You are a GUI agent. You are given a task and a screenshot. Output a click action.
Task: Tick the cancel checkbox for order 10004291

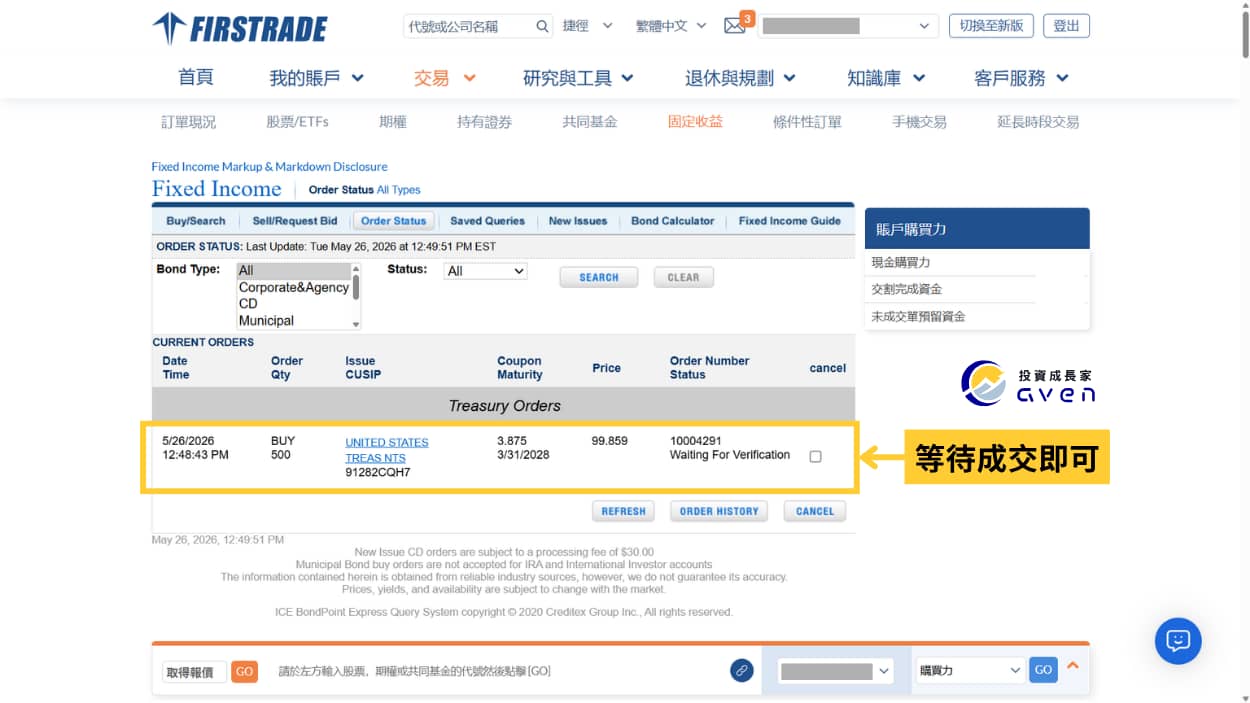[x=815, y=456]
